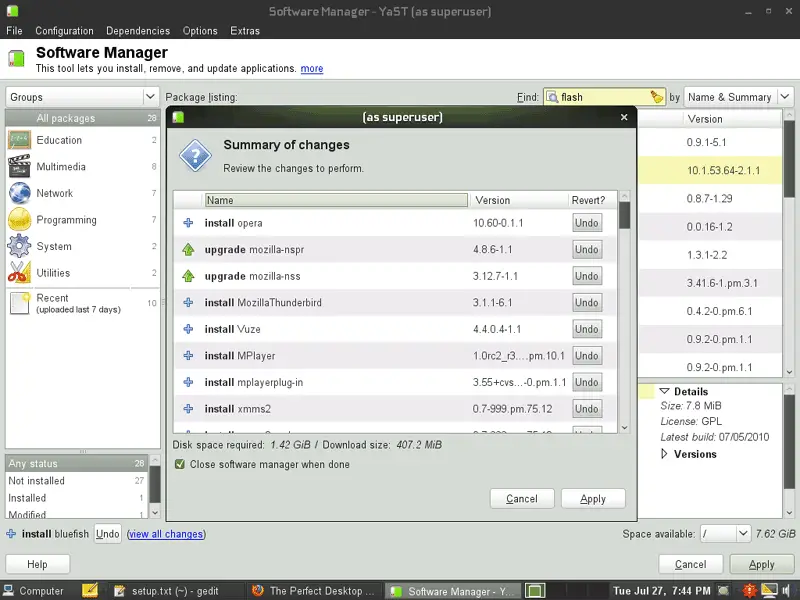The height and width of the screenshot is (600, 800).
Task: Undo the mozilla-nspr upgrade
Action: pos(587,249)
